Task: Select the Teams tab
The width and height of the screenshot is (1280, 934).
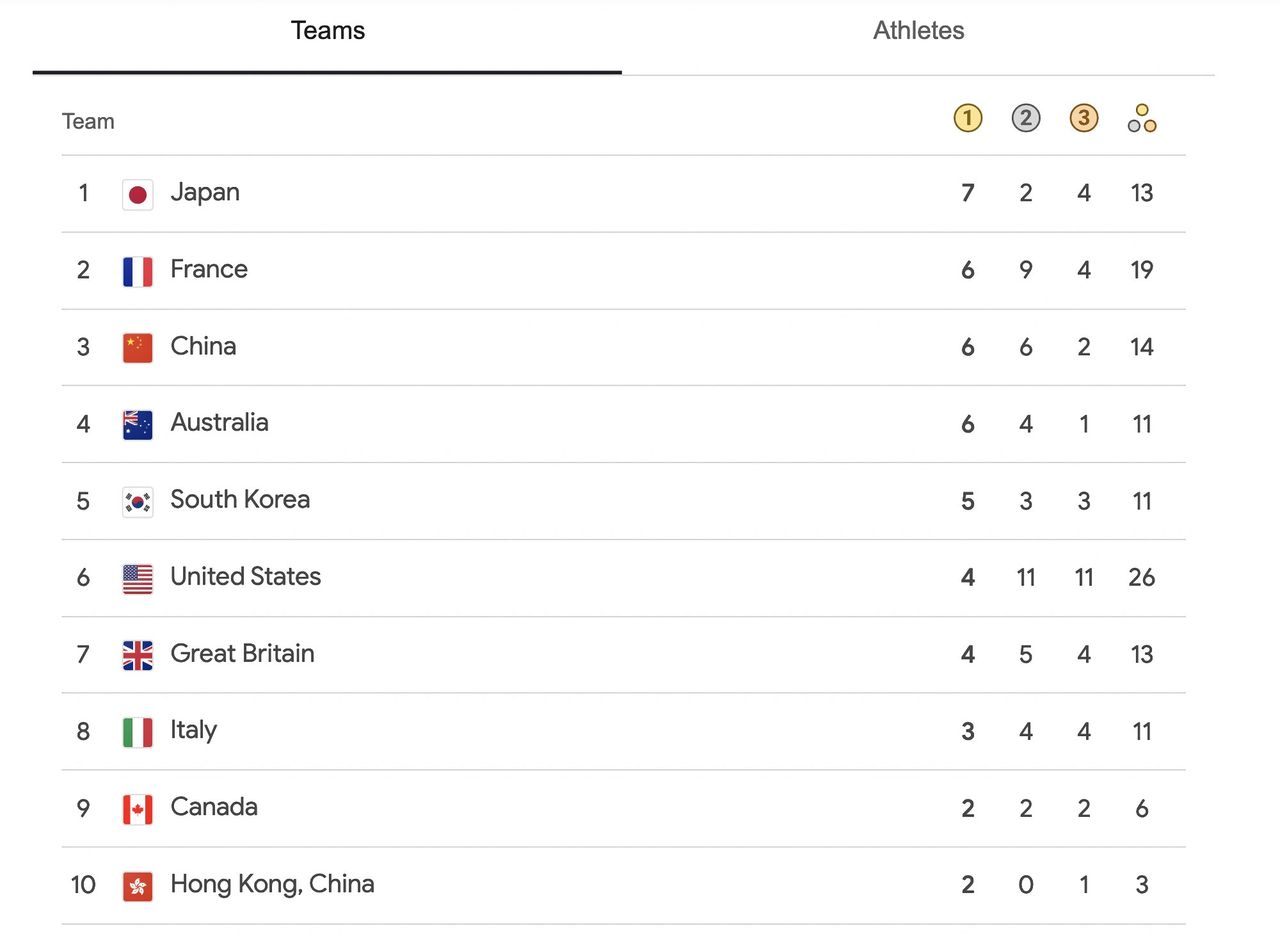Action: [x=327, y=30]
